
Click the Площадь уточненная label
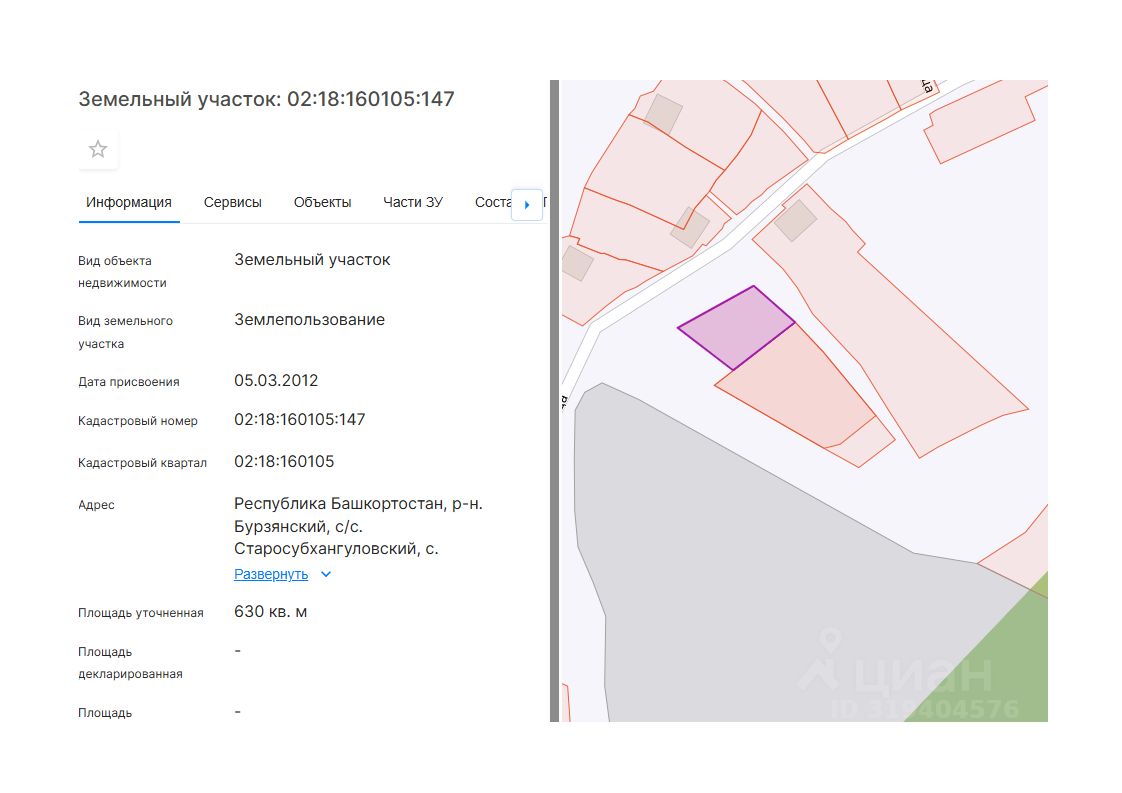pos(141,613)
